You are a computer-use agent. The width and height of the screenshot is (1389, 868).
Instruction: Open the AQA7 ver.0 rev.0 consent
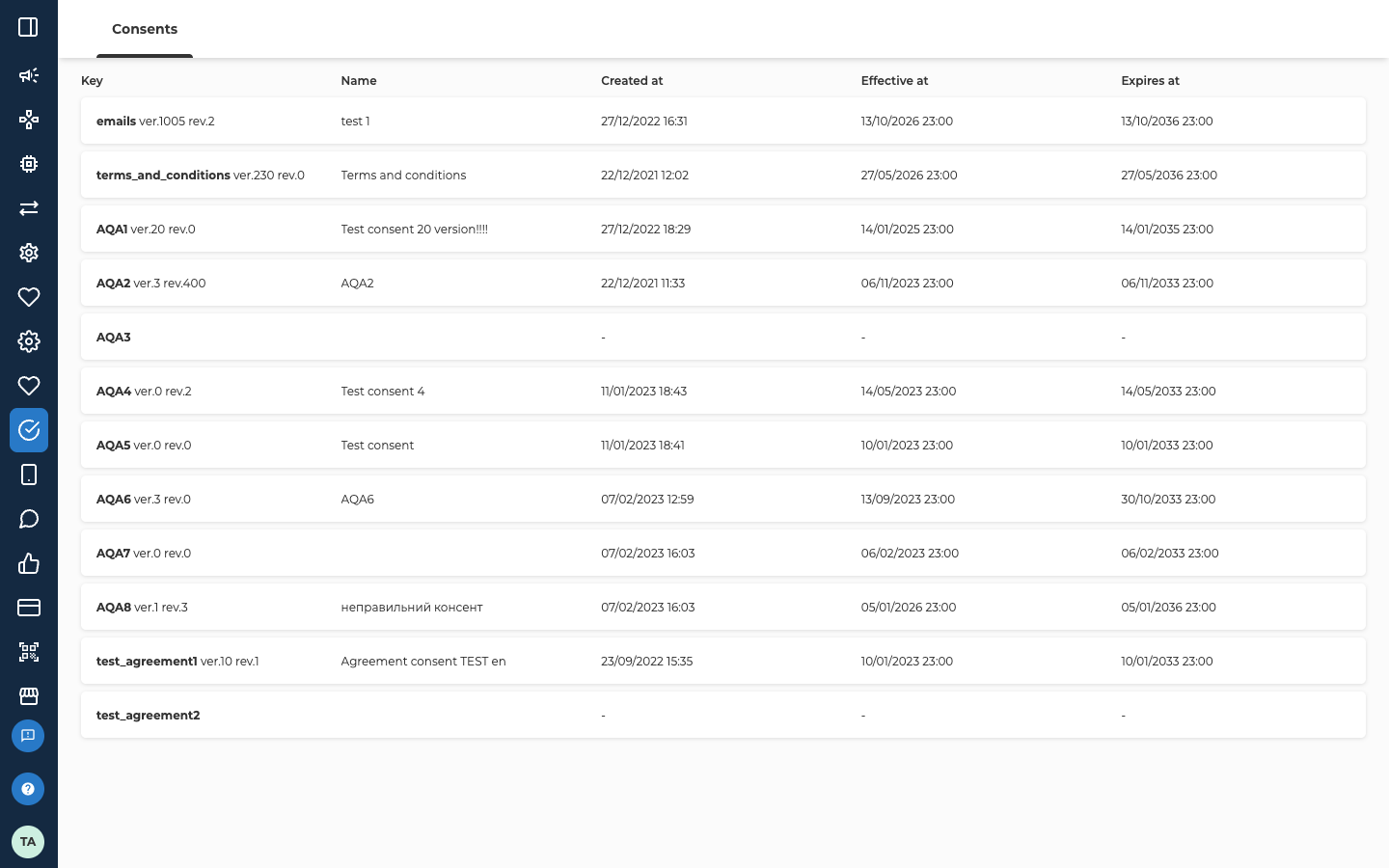point(723,553)
